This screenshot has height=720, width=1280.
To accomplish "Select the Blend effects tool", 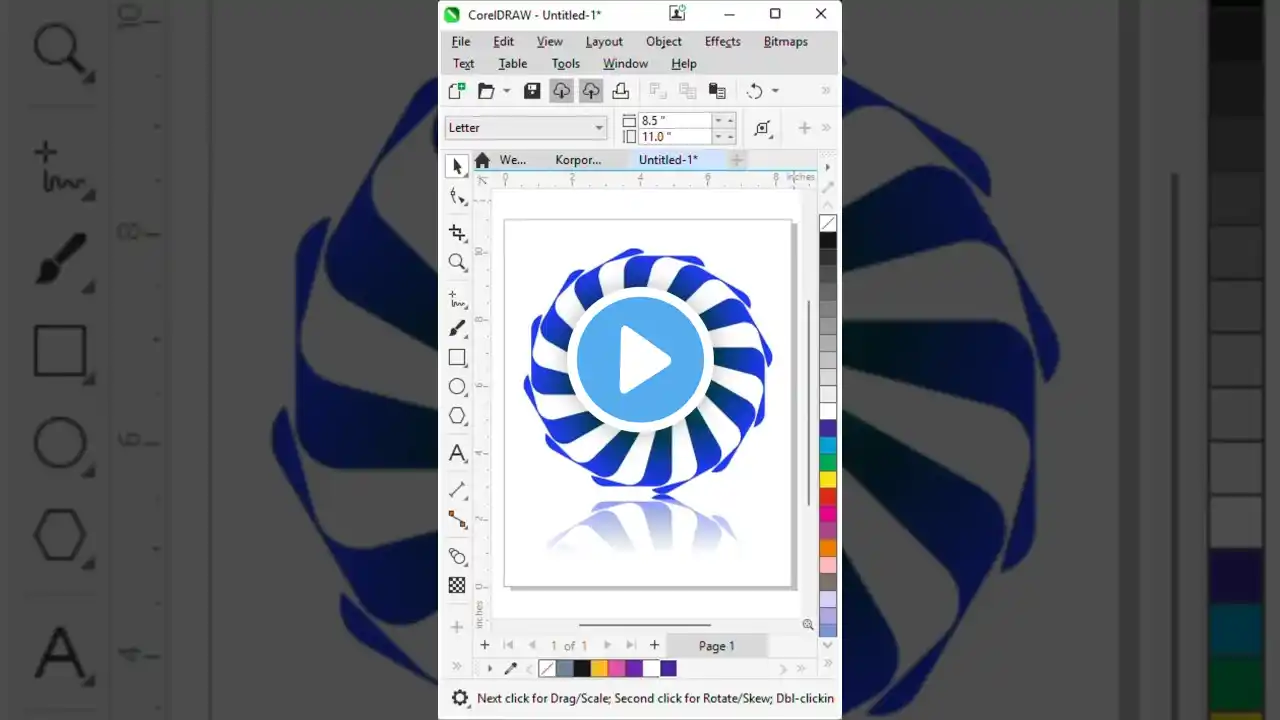I will (458, 556).
